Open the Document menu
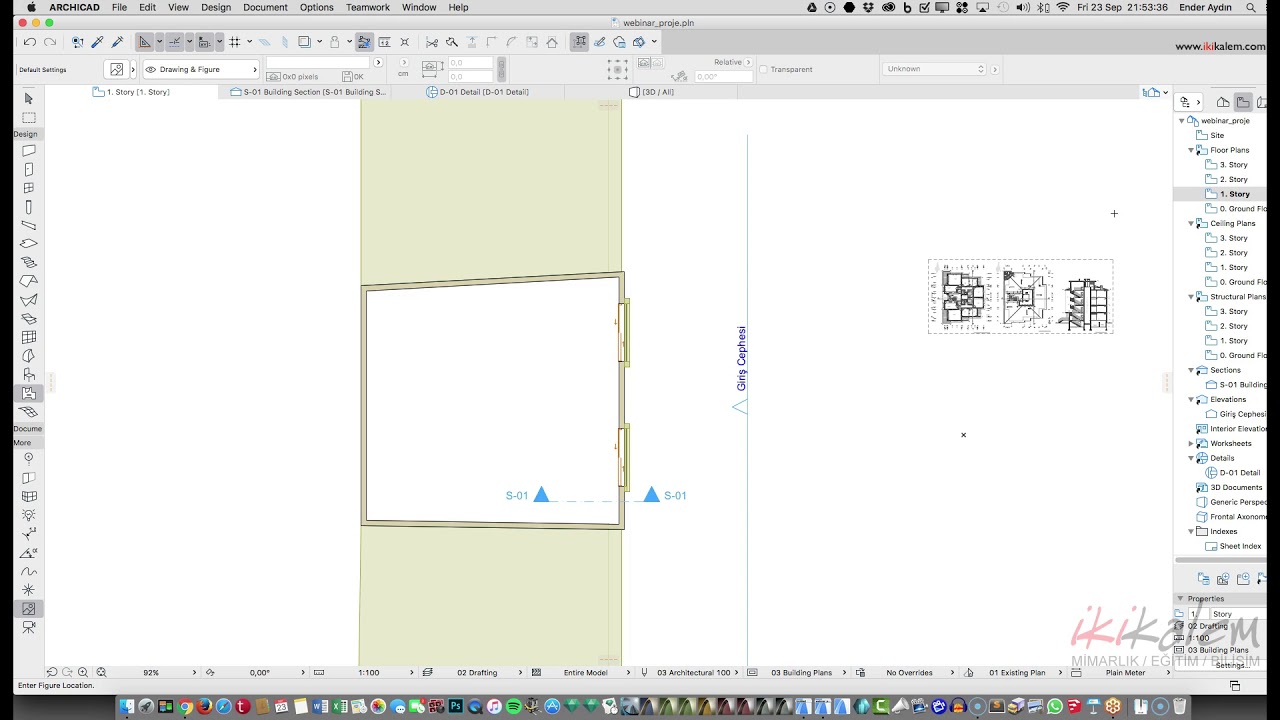 [265, 7]
